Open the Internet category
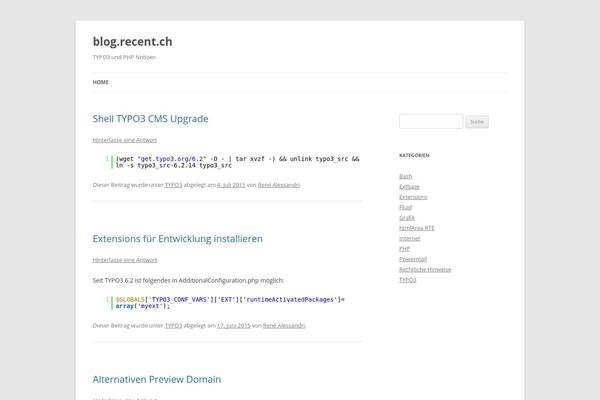Screen dimensions: 600x400 point(409,238)
